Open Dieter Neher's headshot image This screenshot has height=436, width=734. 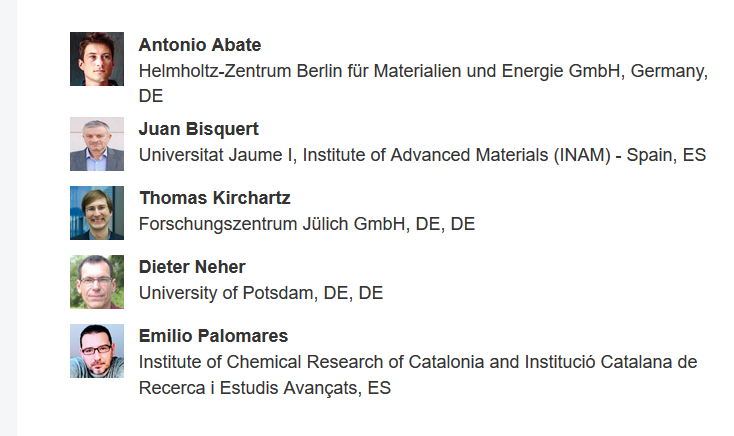[x=97, y=282]
